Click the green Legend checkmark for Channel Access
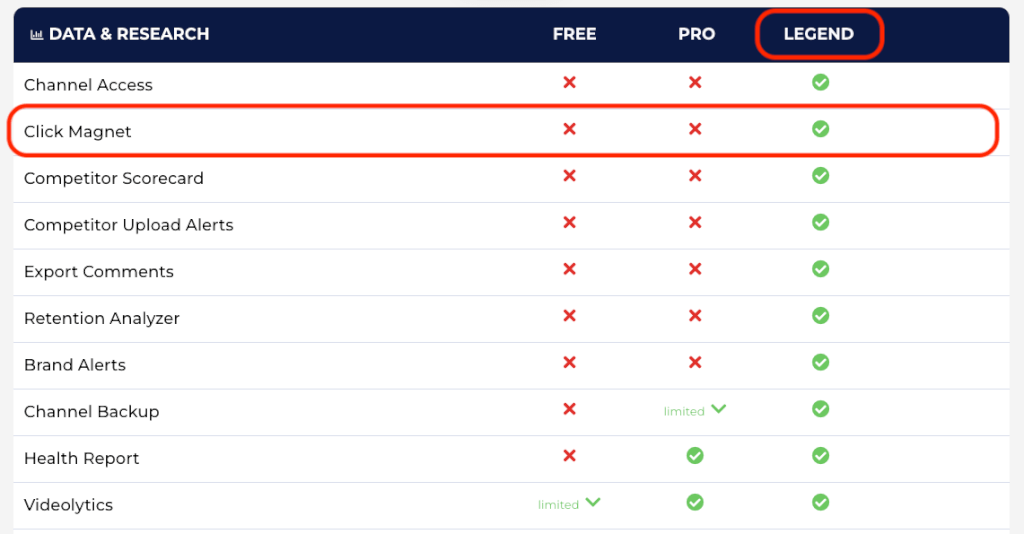1024x534 pixels. (820, 82)
